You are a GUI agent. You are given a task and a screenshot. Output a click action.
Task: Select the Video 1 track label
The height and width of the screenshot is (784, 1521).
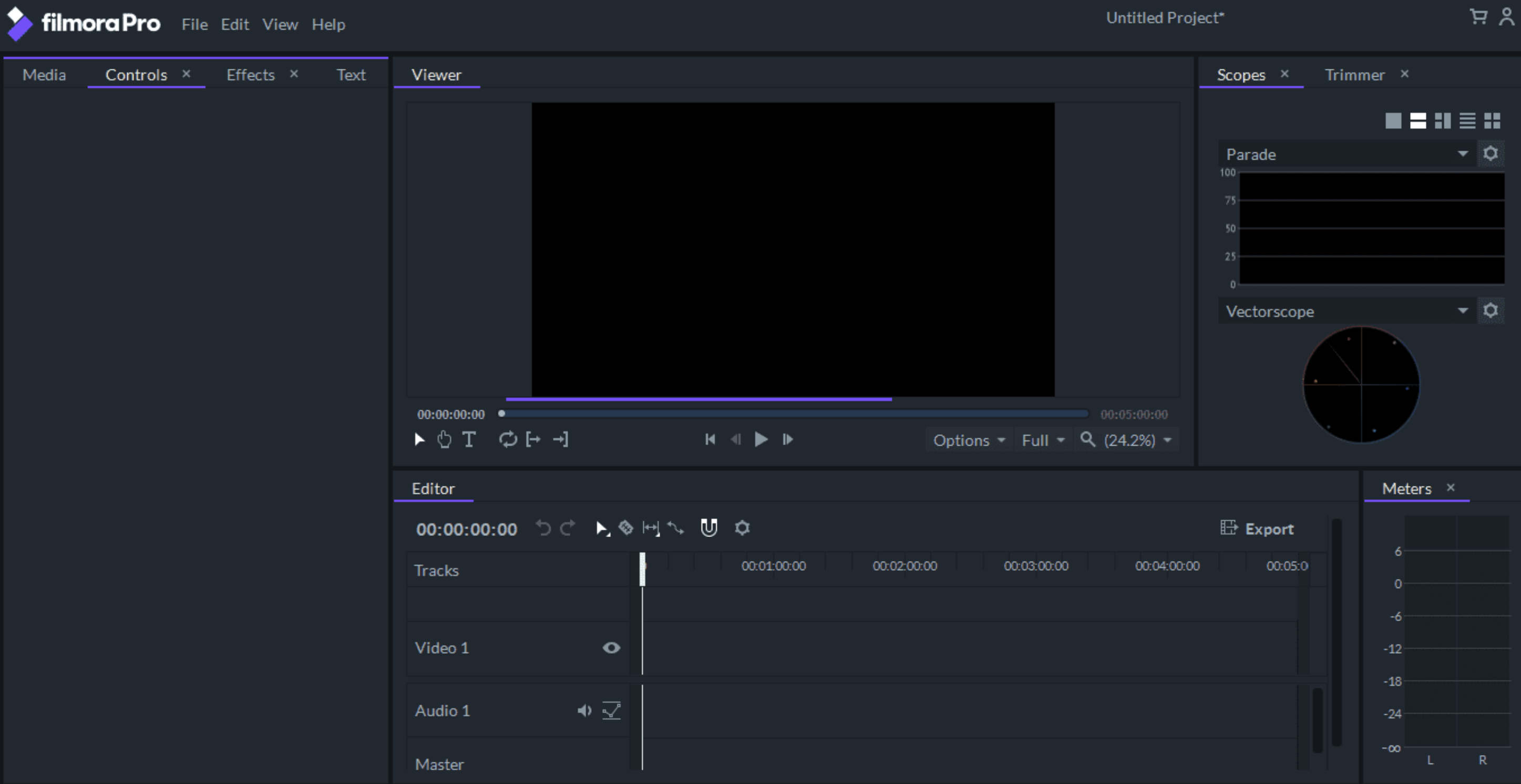coord(441,647)
